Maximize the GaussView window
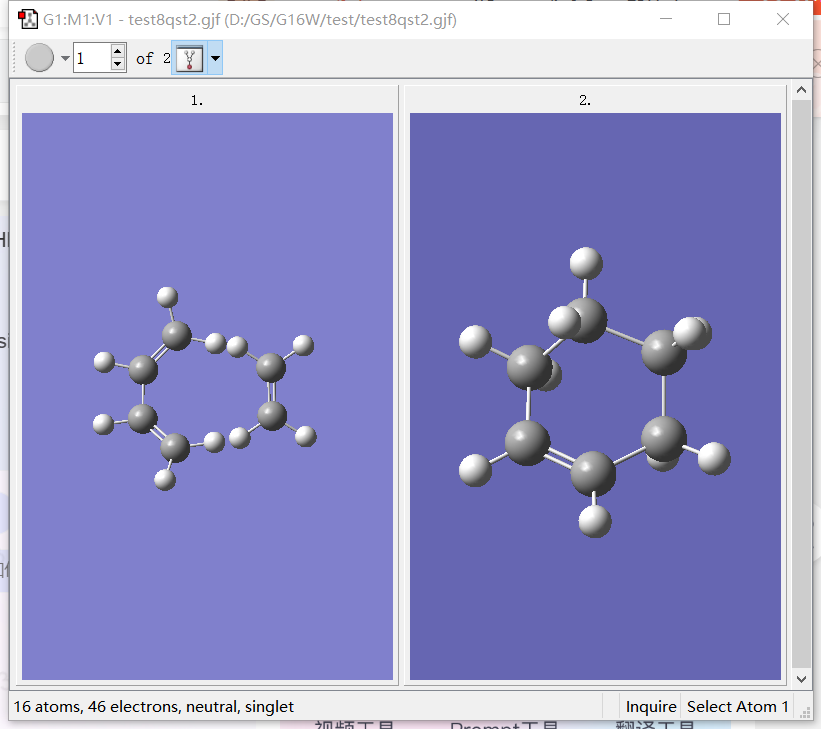 (x=724, y=19)
